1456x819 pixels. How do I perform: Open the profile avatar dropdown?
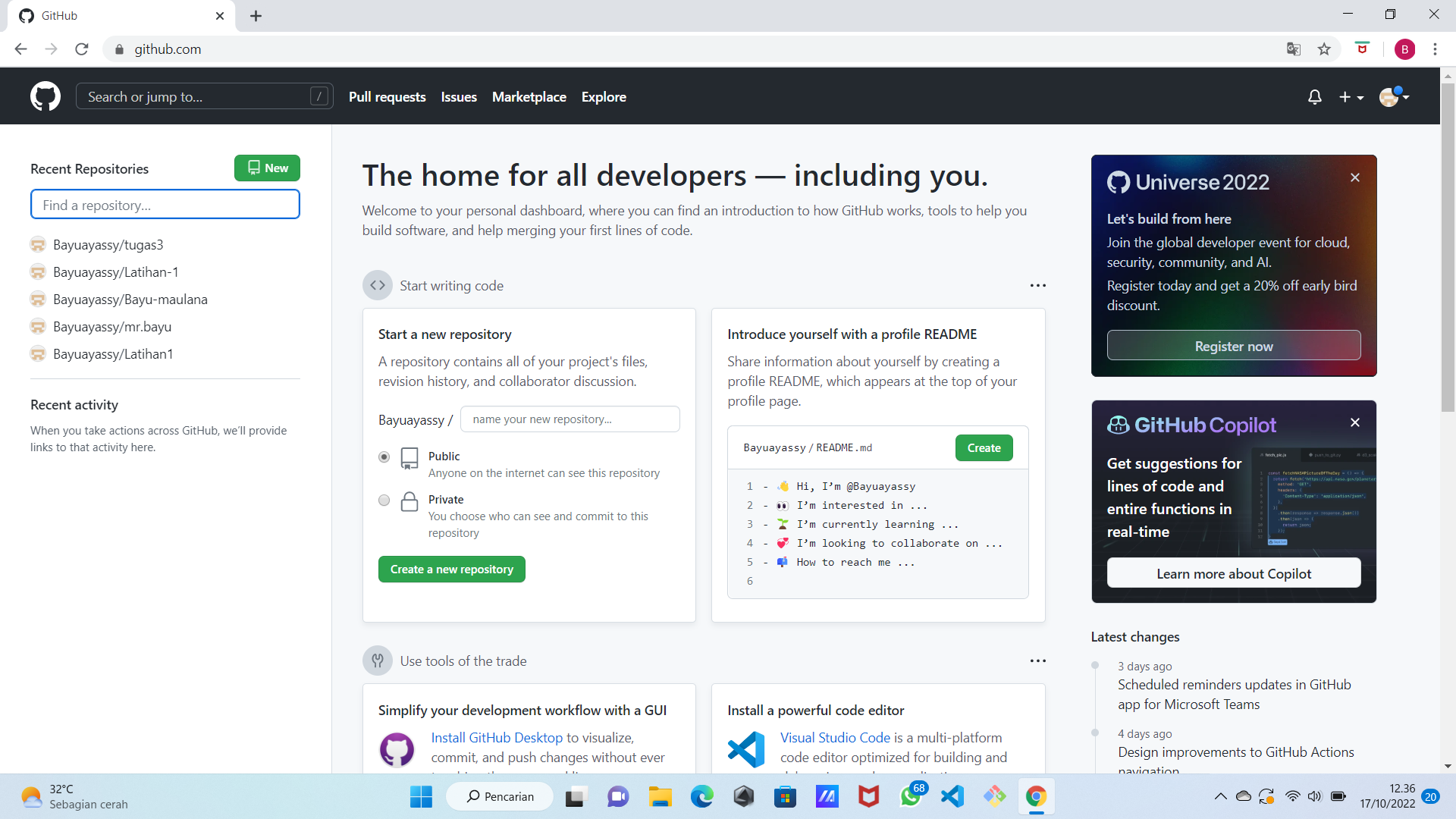tap(1394, 97)
